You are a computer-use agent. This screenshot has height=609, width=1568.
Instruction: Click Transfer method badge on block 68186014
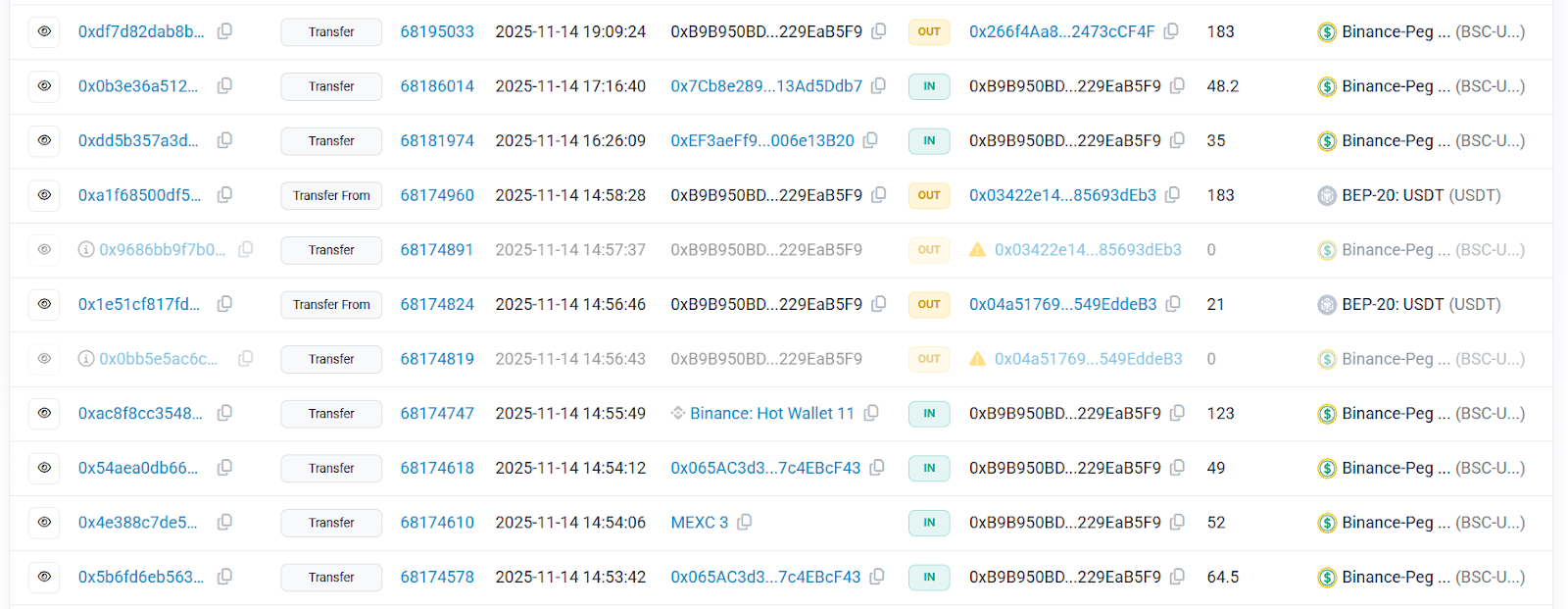click(331, 86)
